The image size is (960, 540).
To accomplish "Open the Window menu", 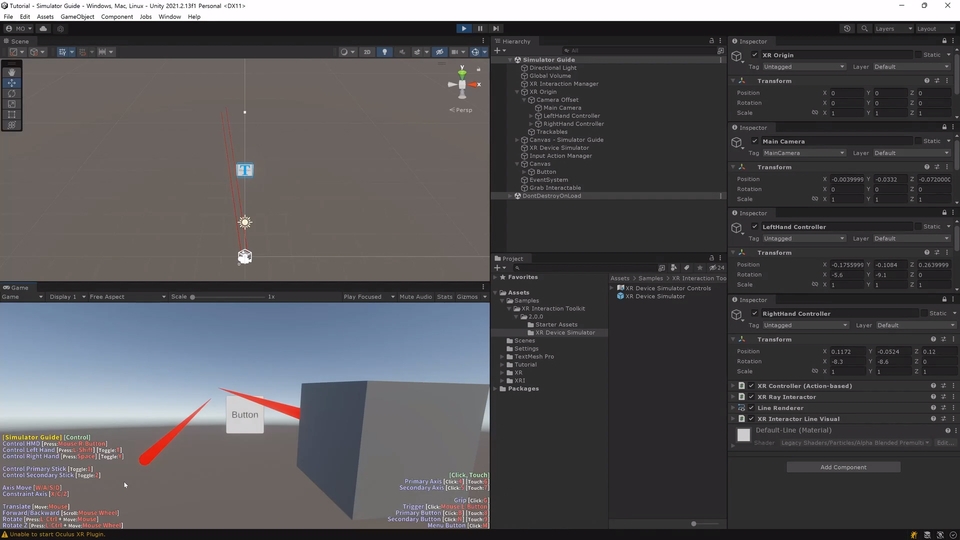I will click(x=170, y=17).
